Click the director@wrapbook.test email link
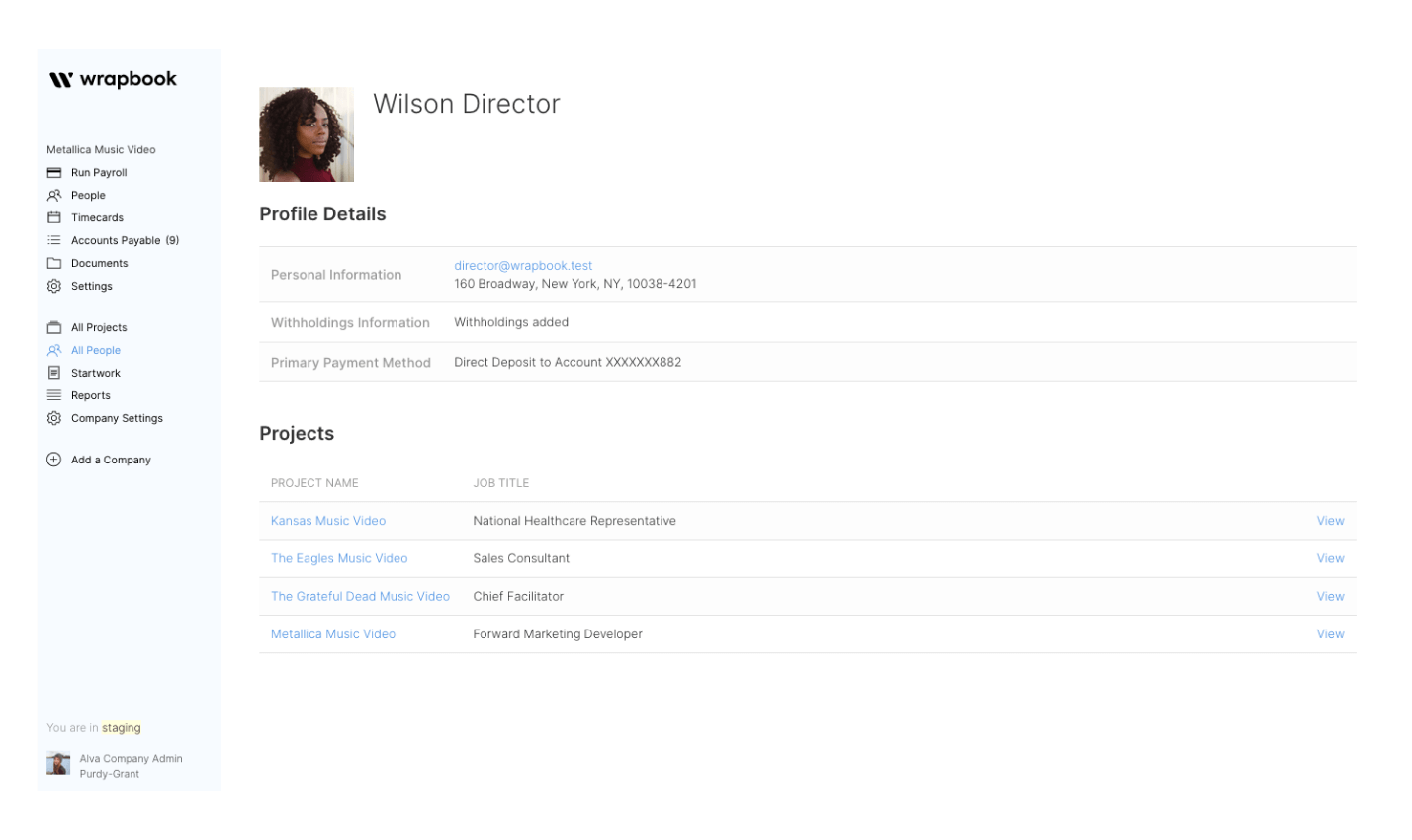Viewport: 1412px width, 840px height. 523,266
